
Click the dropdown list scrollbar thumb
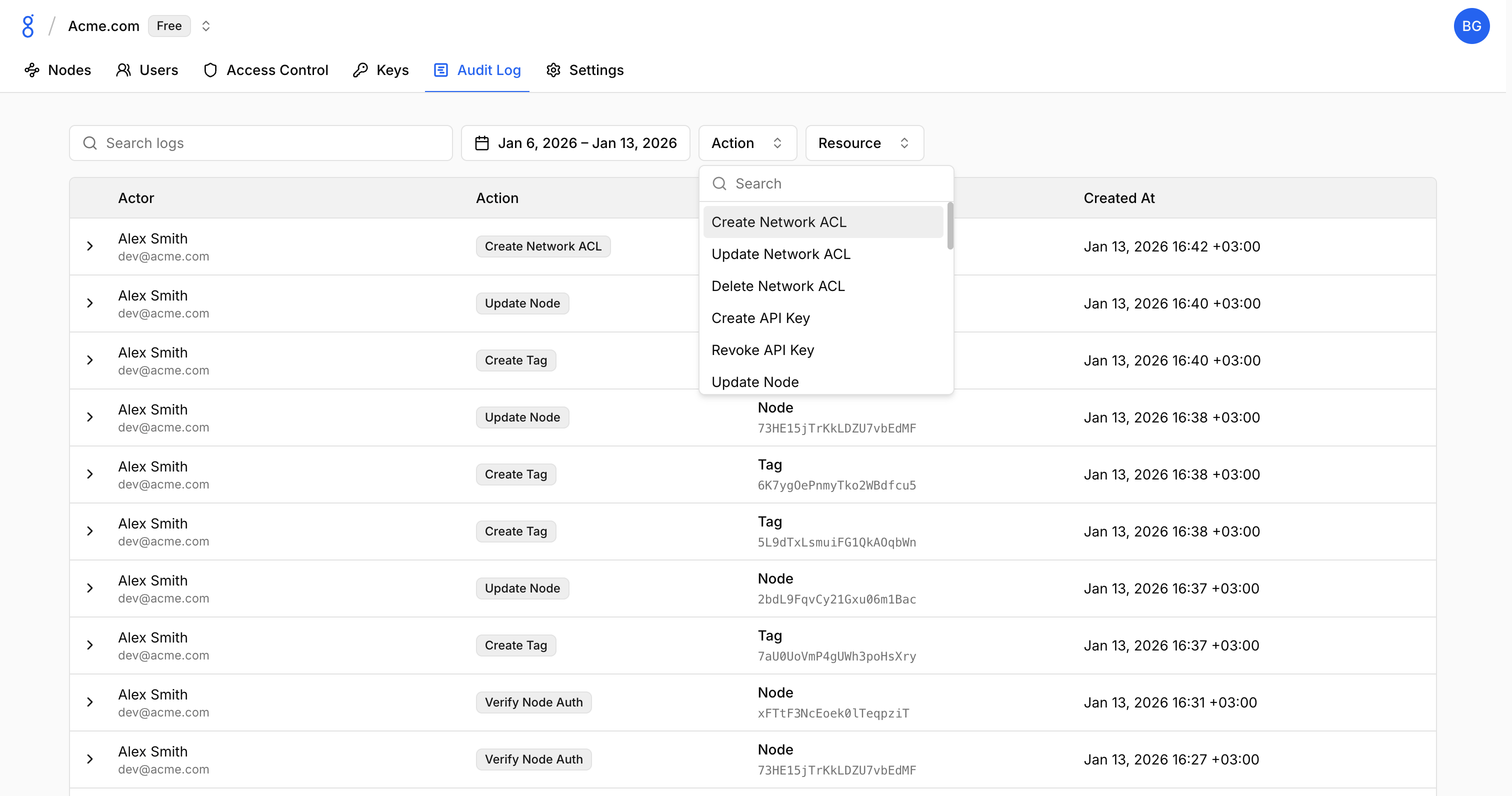pos(949,226)
